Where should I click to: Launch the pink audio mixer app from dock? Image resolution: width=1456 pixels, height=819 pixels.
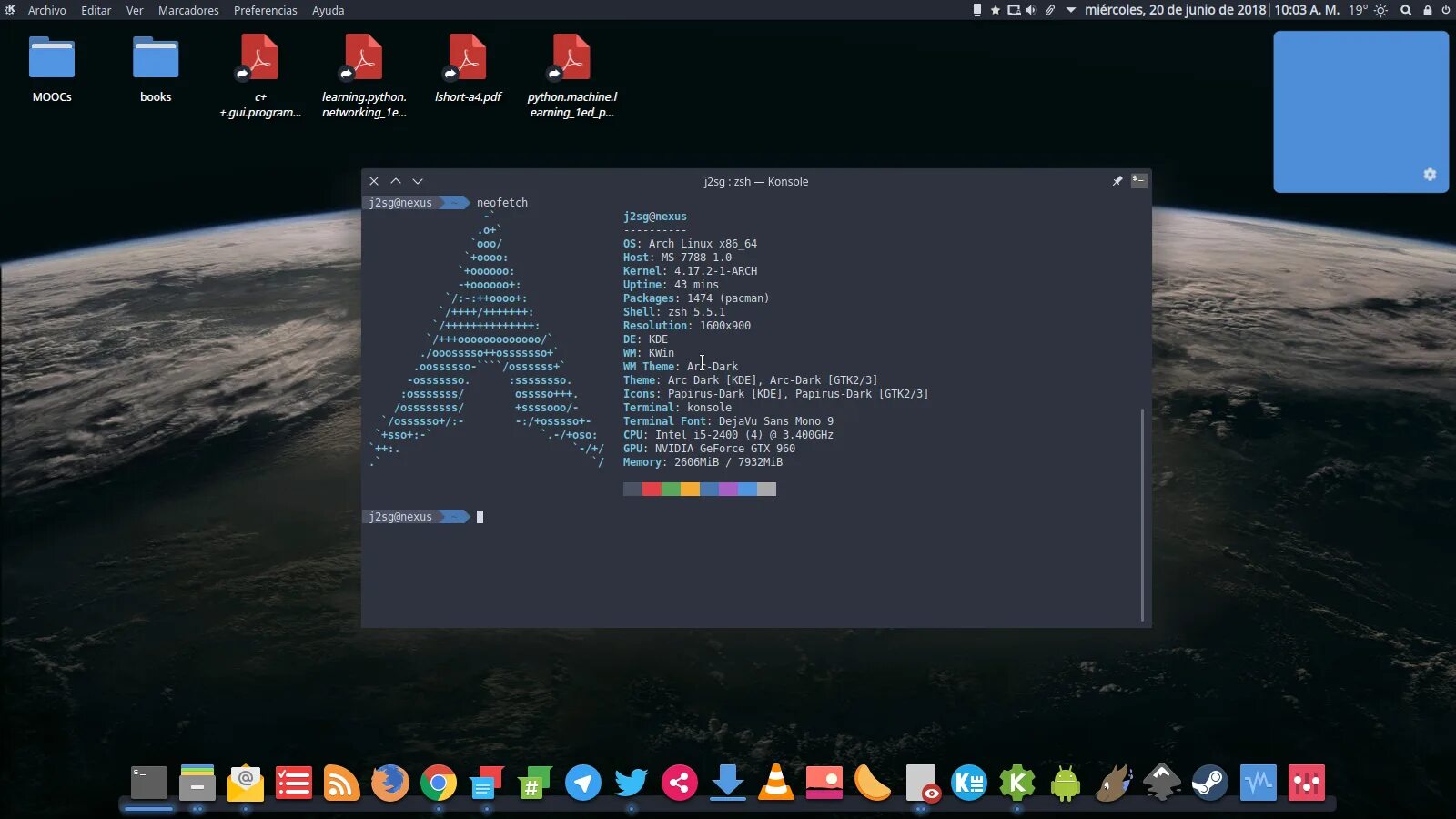[x=1307, y=783]
